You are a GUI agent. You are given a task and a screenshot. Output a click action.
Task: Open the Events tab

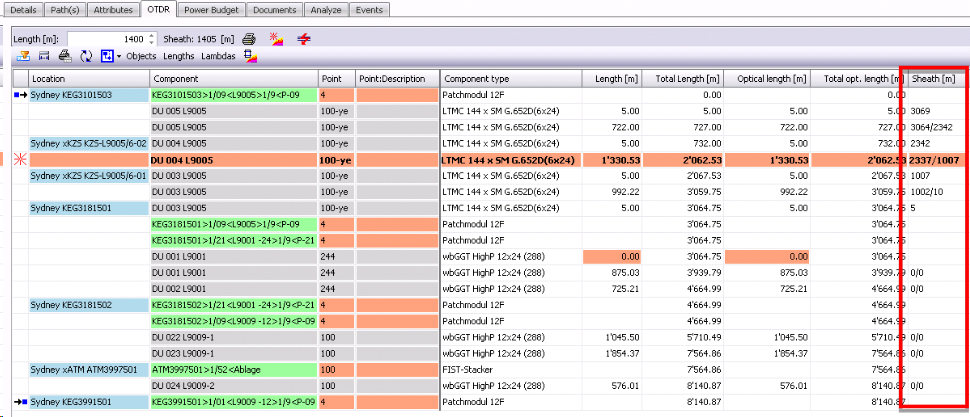click(369, 10)
